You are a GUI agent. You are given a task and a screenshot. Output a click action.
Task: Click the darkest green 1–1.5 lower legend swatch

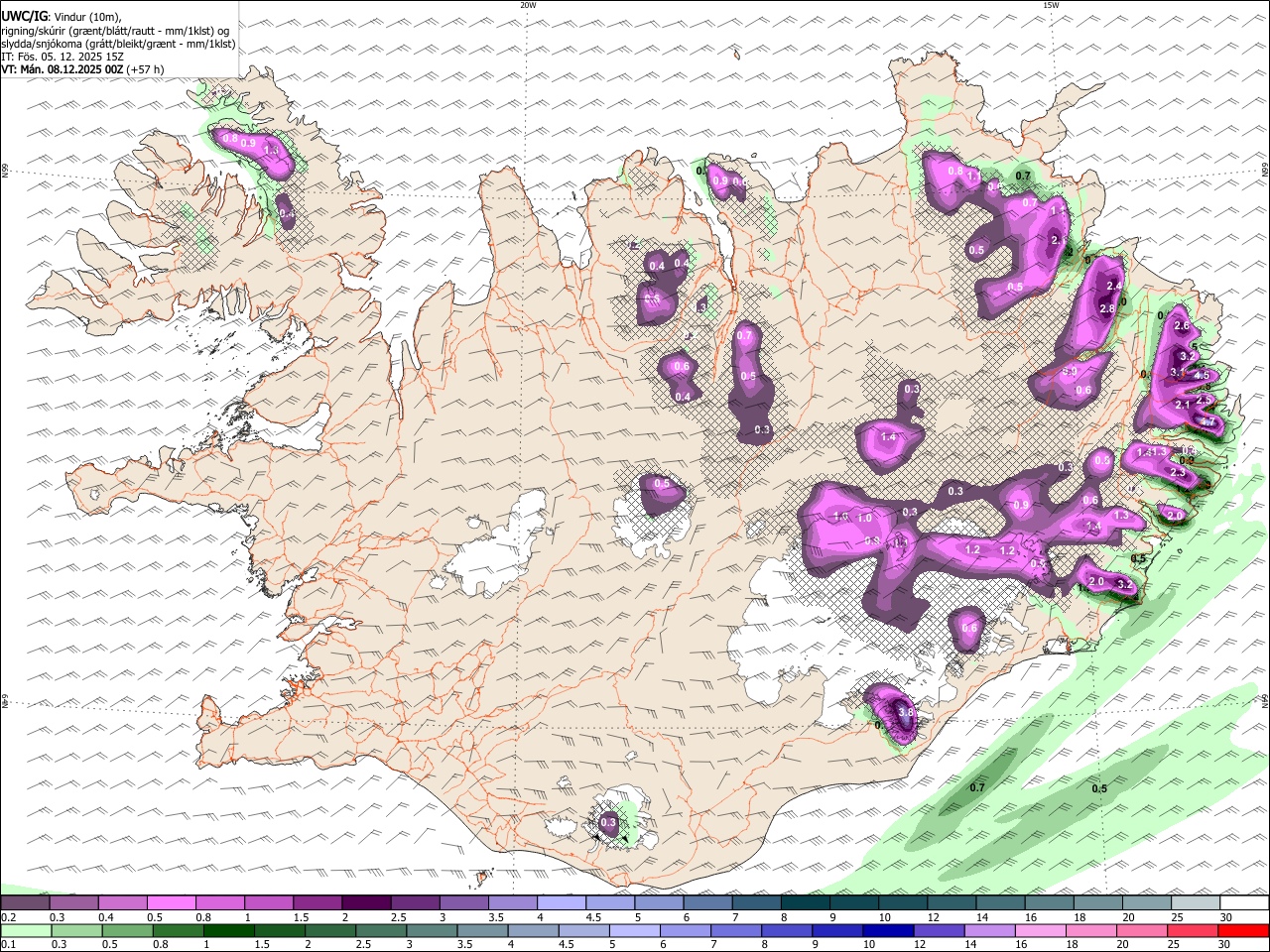[228, 931]
